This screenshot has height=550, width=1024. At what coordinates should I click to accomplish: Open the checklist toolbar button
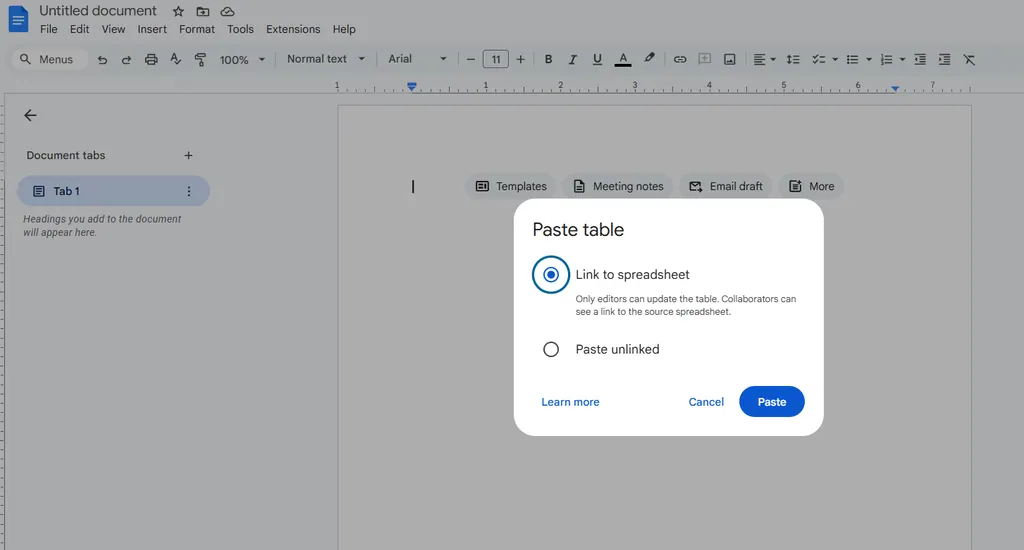click(818, 60)
